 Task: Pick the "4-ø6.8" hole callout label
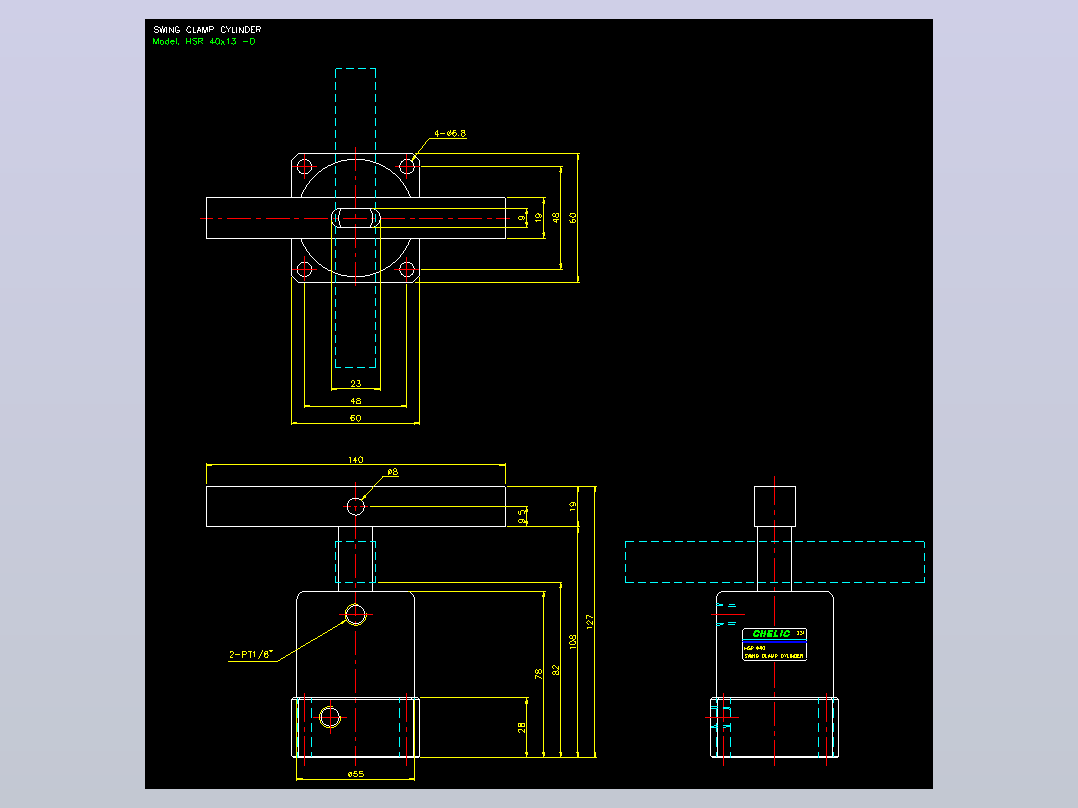[x=450, y=133]
